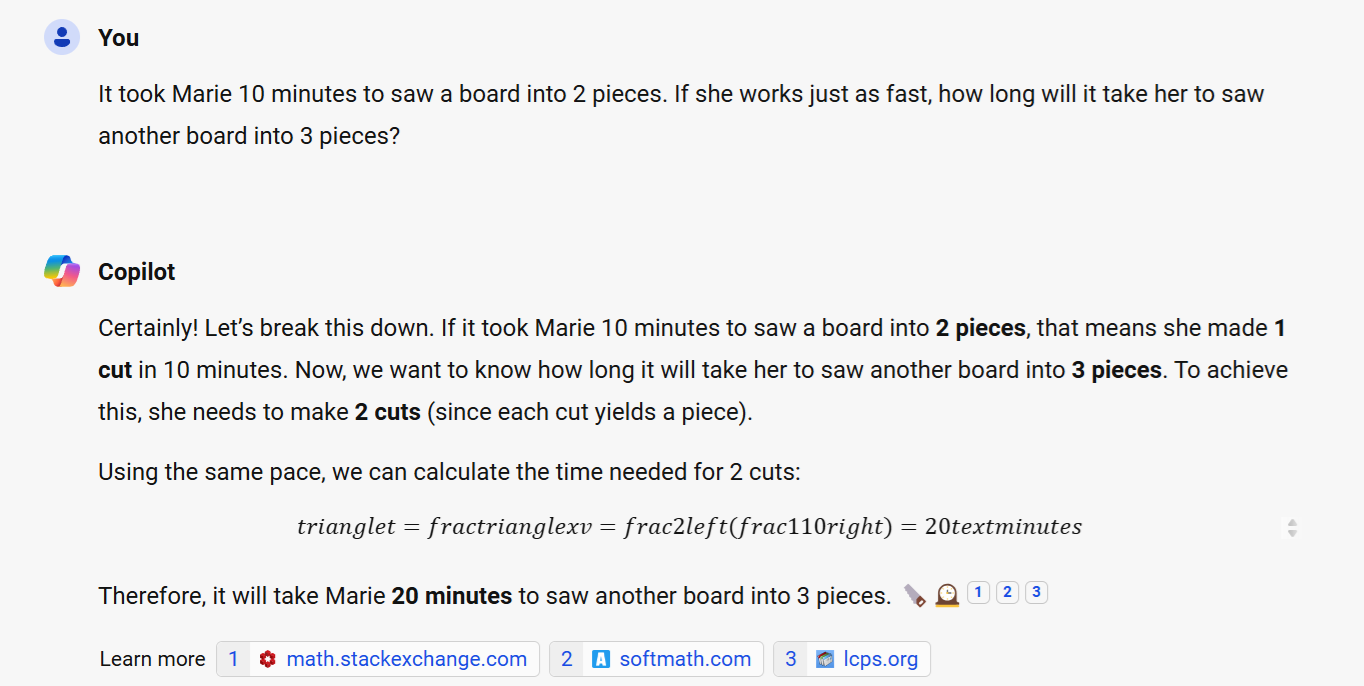Click the red math.stackexchange favicon icon
The width and height of the screenshot is (1364, 686).
(x=267, y=659)
